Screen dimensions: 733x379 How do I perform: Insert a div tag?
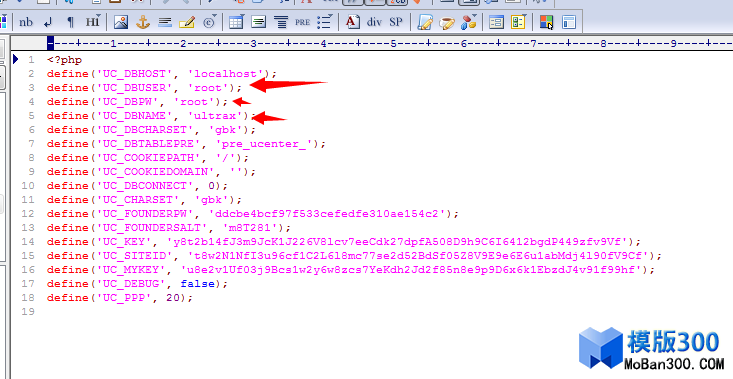pyautogui.click(x=374, y=22)
